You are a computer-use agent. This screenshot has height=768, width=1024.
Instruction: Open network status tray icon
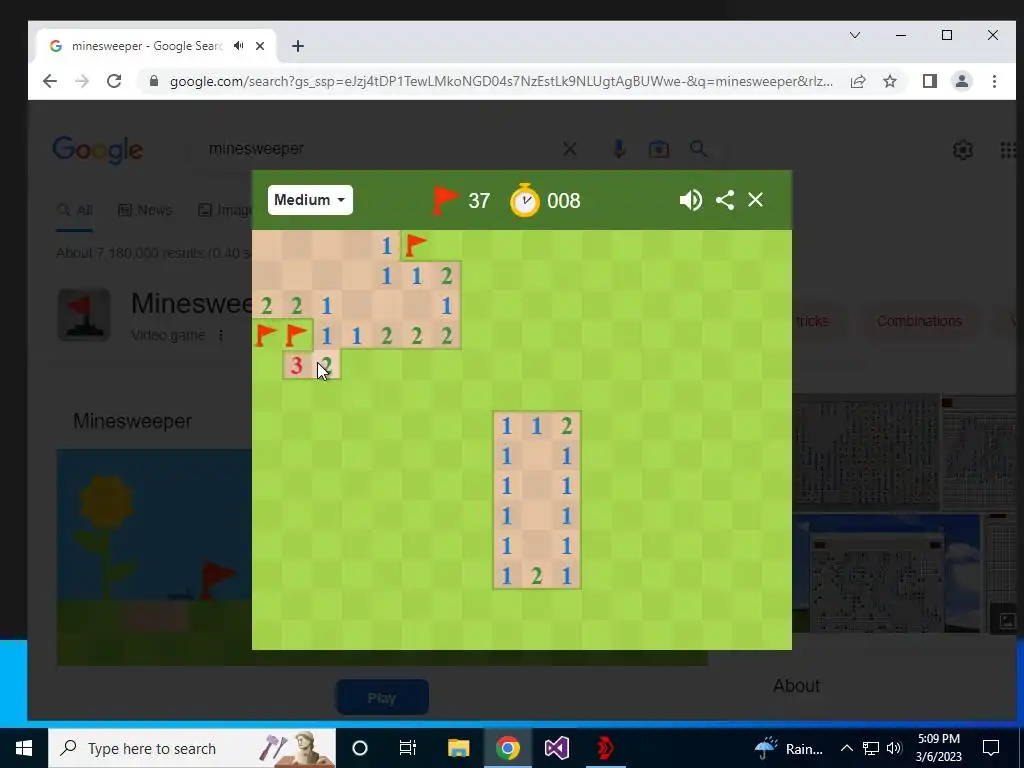(871, 748)
